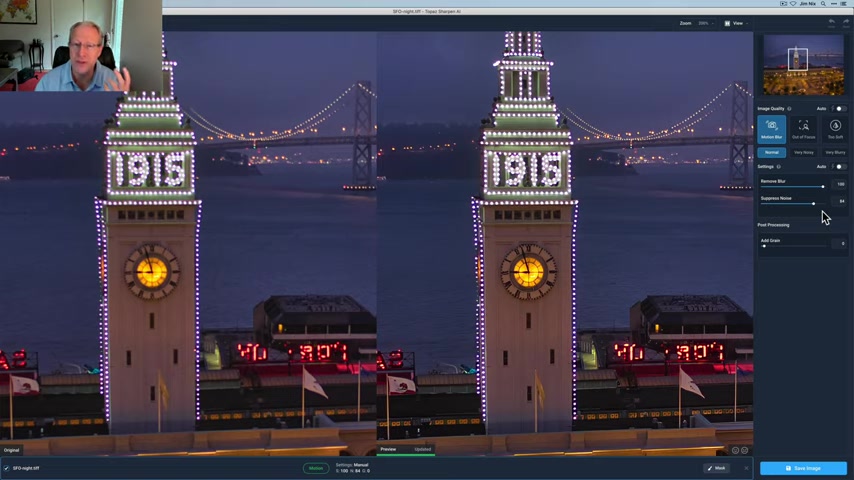
Task: Select the Out of Focus model icon
Action: point(803,128)
